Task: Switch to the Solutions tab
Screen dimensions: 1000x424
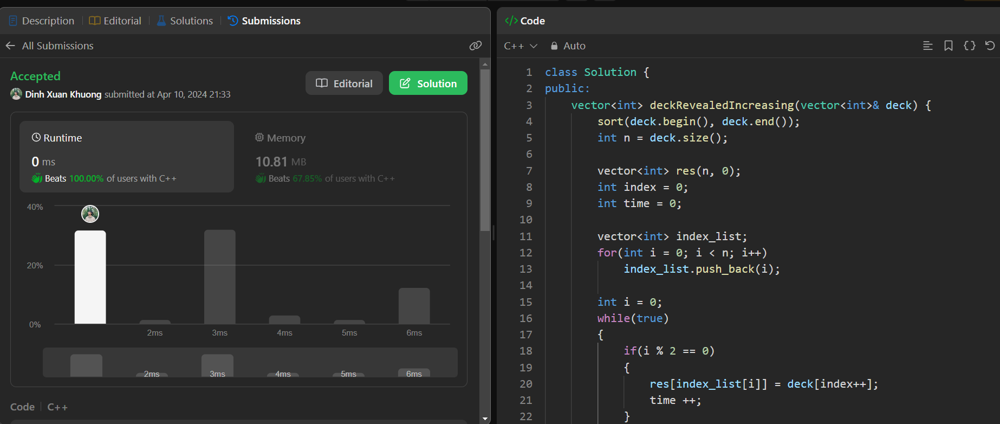Action: 184,20
